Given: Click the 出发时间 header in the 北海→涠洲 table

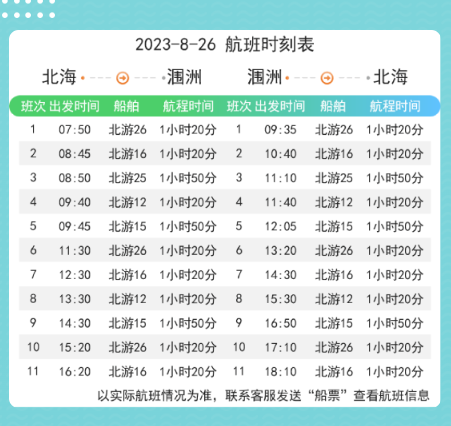Looking at the screenshot, I should point(75,106).
